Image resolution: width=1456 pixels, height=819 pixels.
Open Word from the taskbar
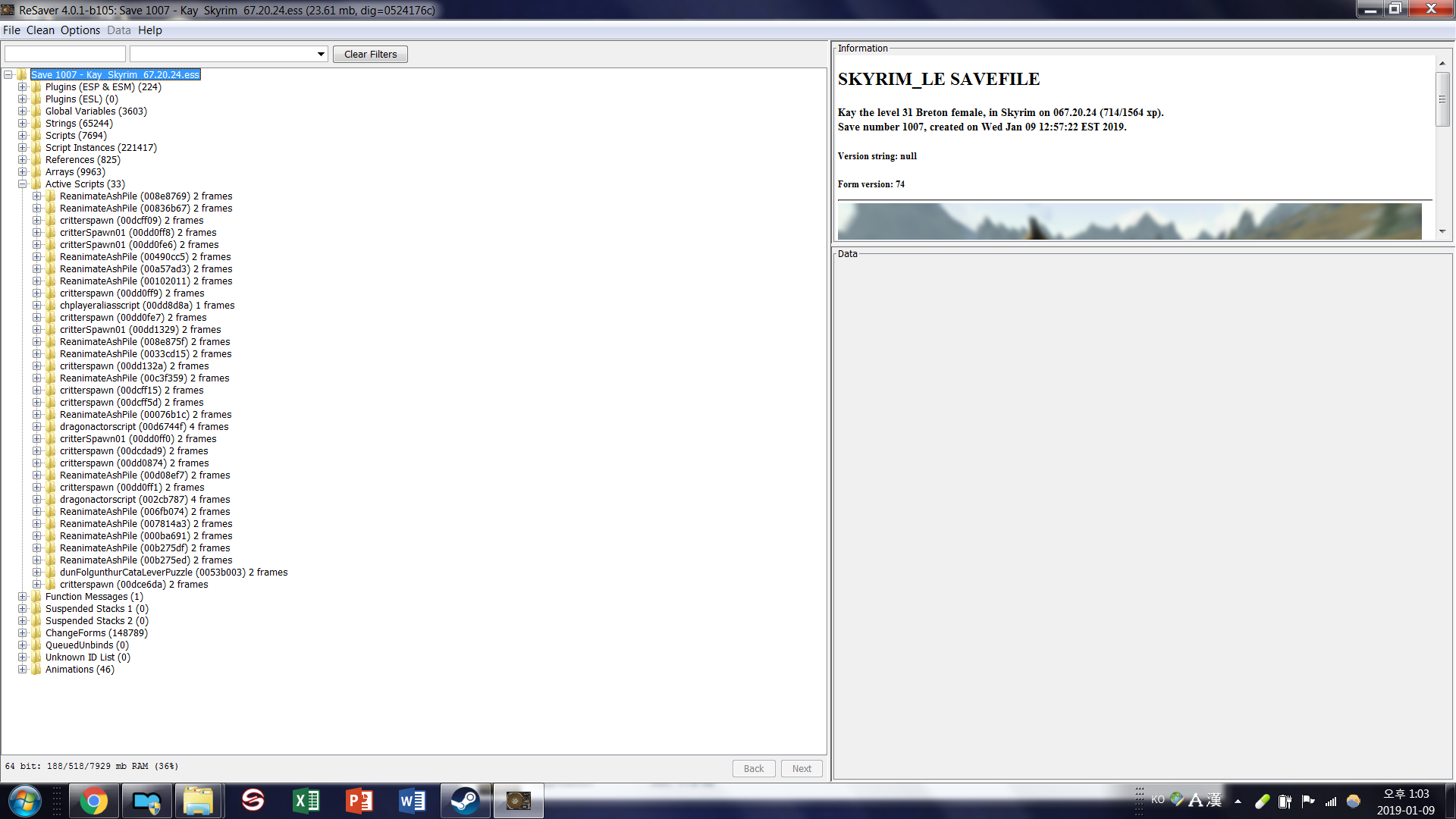[412, 801]
